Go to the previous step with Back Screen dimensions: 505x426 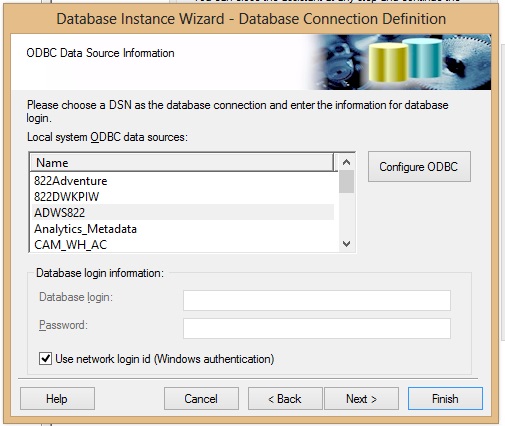click(x=285, y=399)
